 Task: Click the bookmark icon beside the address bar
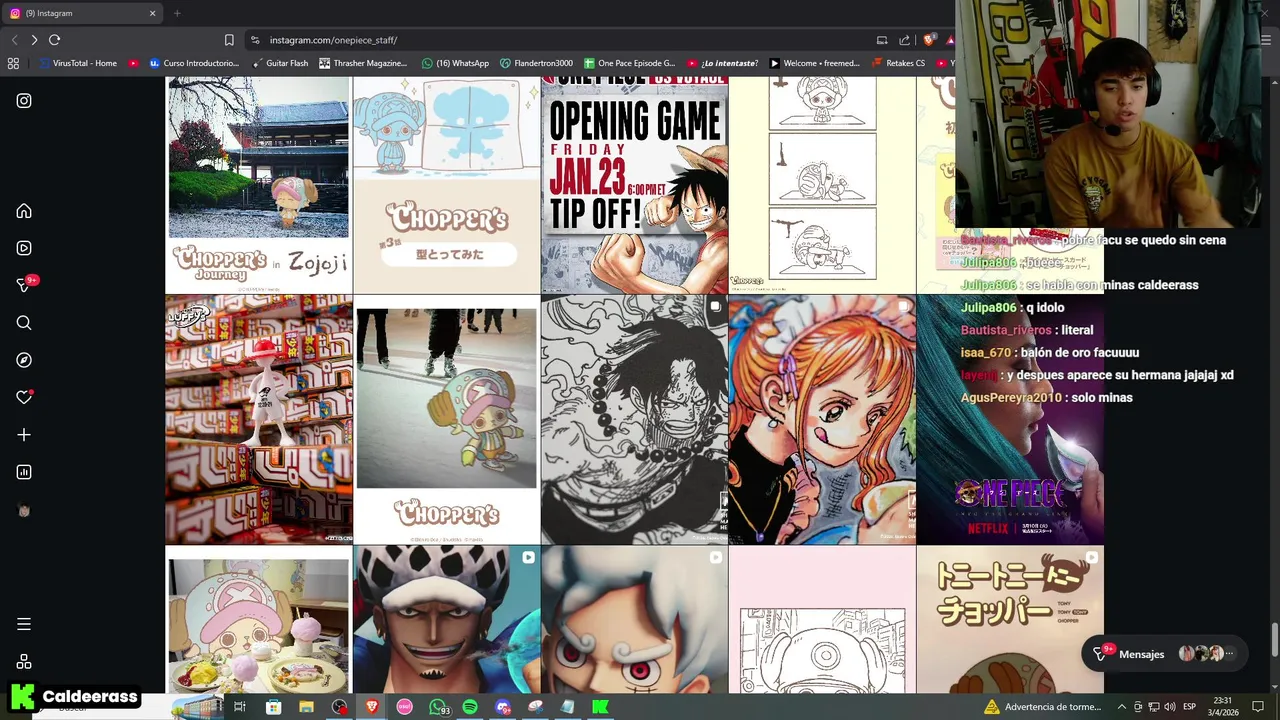(229, 40)
